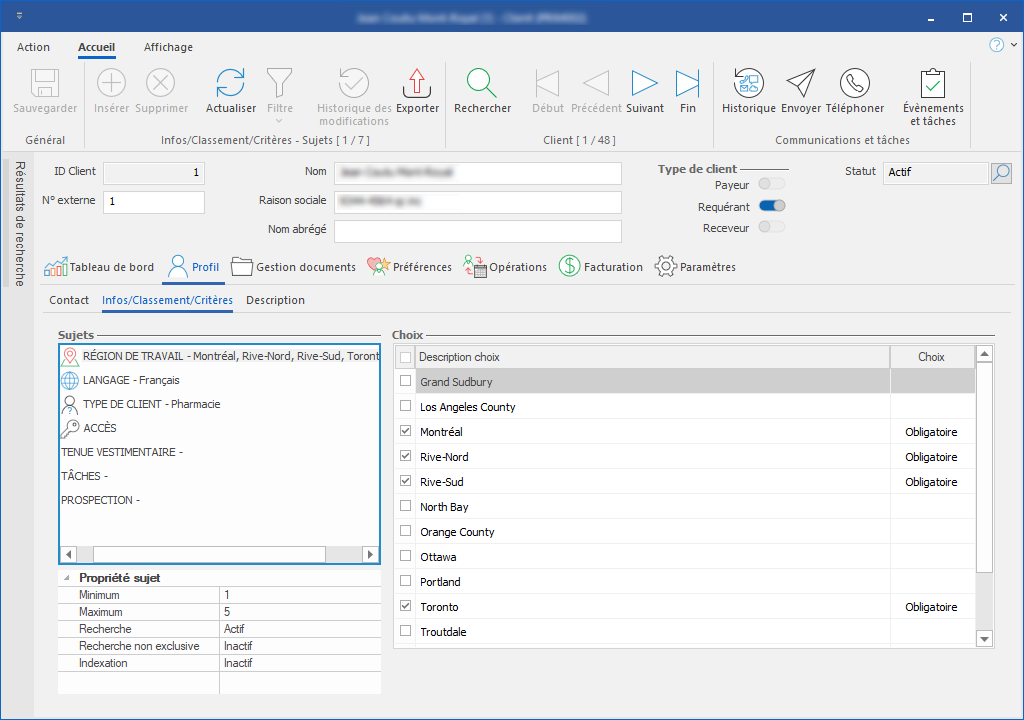Turn off the Requérant toggle

pos(772,206)
